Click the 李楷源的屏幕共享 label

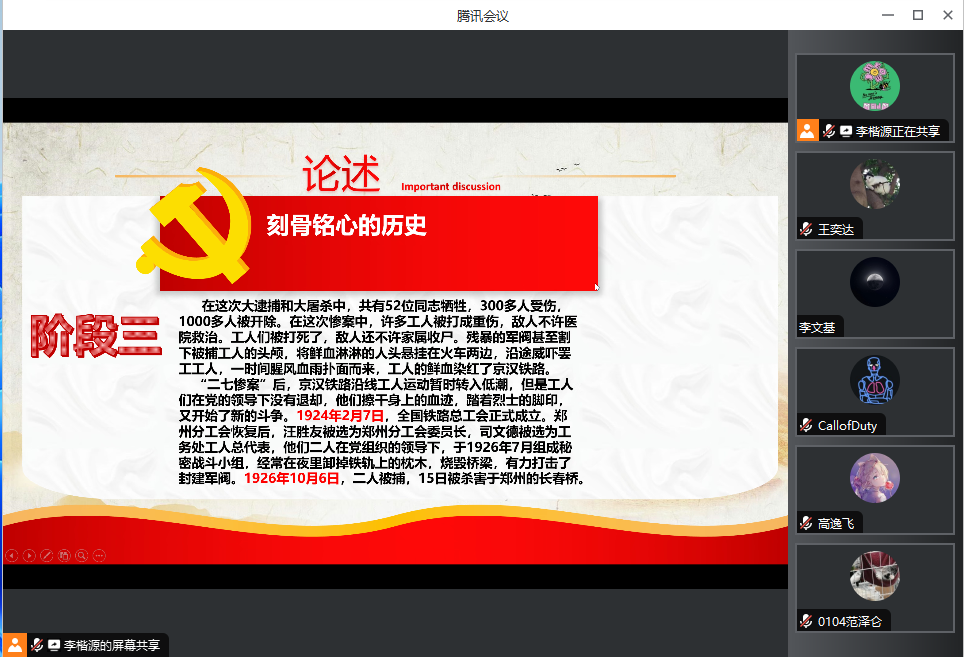point(111,646)
